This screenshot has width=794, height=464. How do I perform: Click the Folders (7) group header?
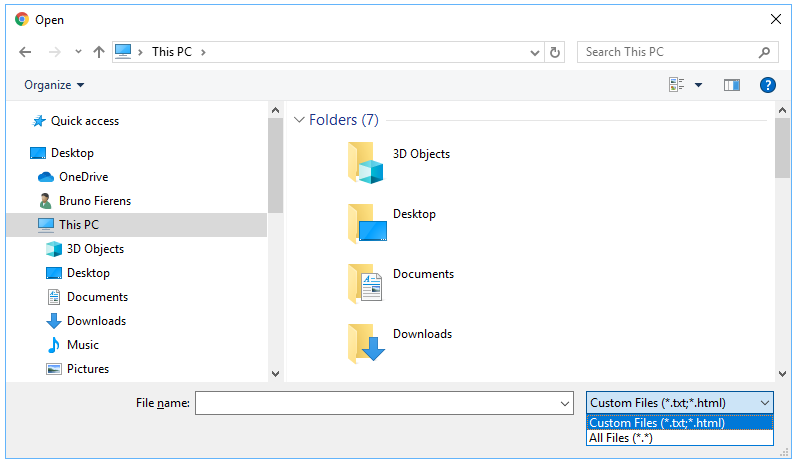pyautogui.click(x=344, y=120)
